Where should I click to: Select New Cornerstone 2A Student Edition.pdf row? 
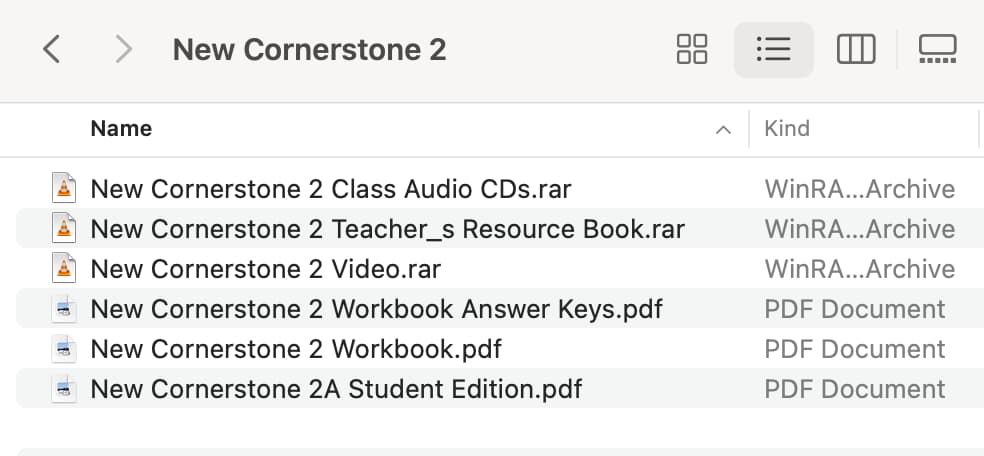[x=500, y=389]
